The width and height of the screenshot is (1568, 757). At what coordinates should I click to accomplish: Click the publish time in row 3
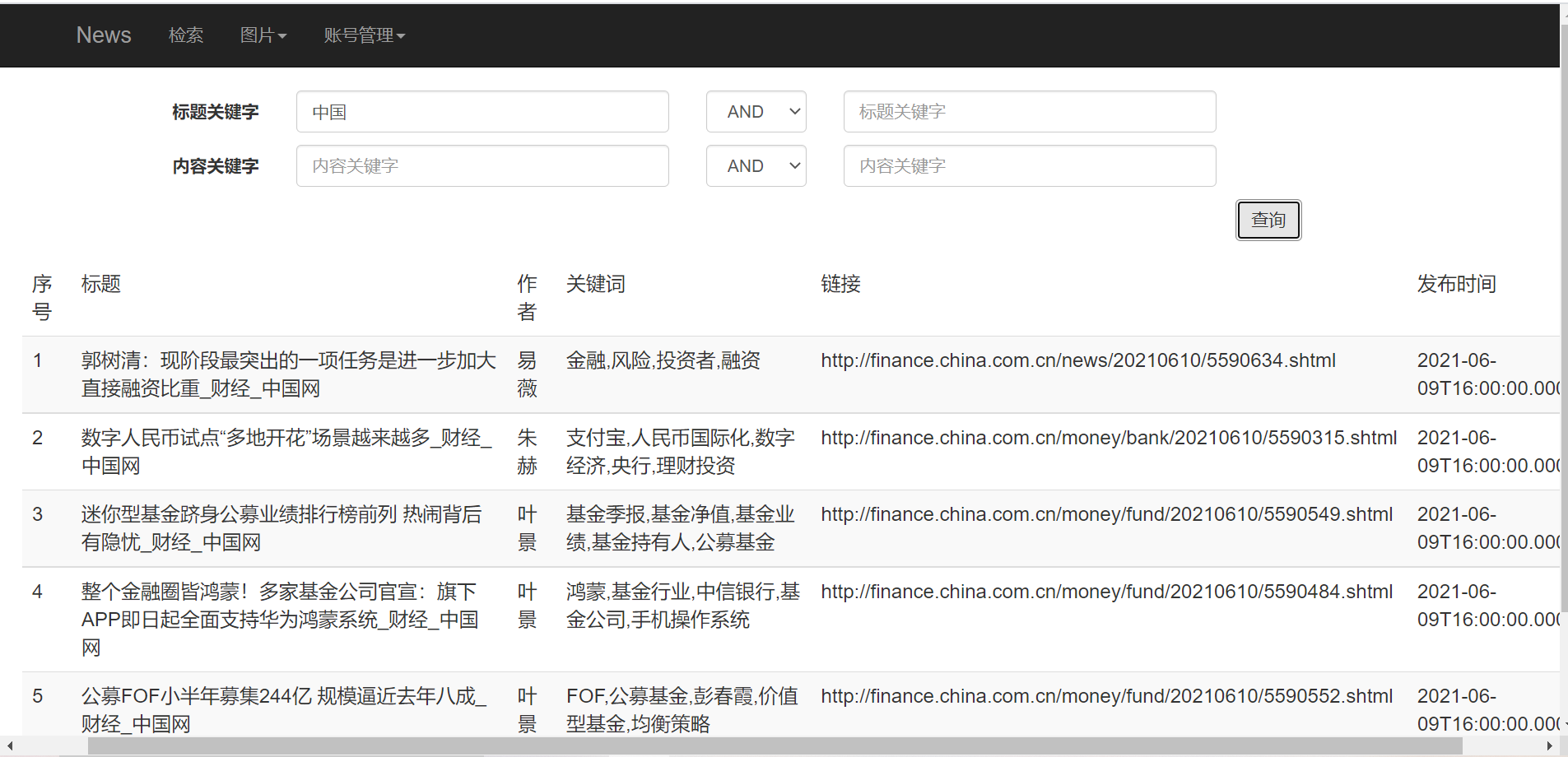tap(1488, 528)
